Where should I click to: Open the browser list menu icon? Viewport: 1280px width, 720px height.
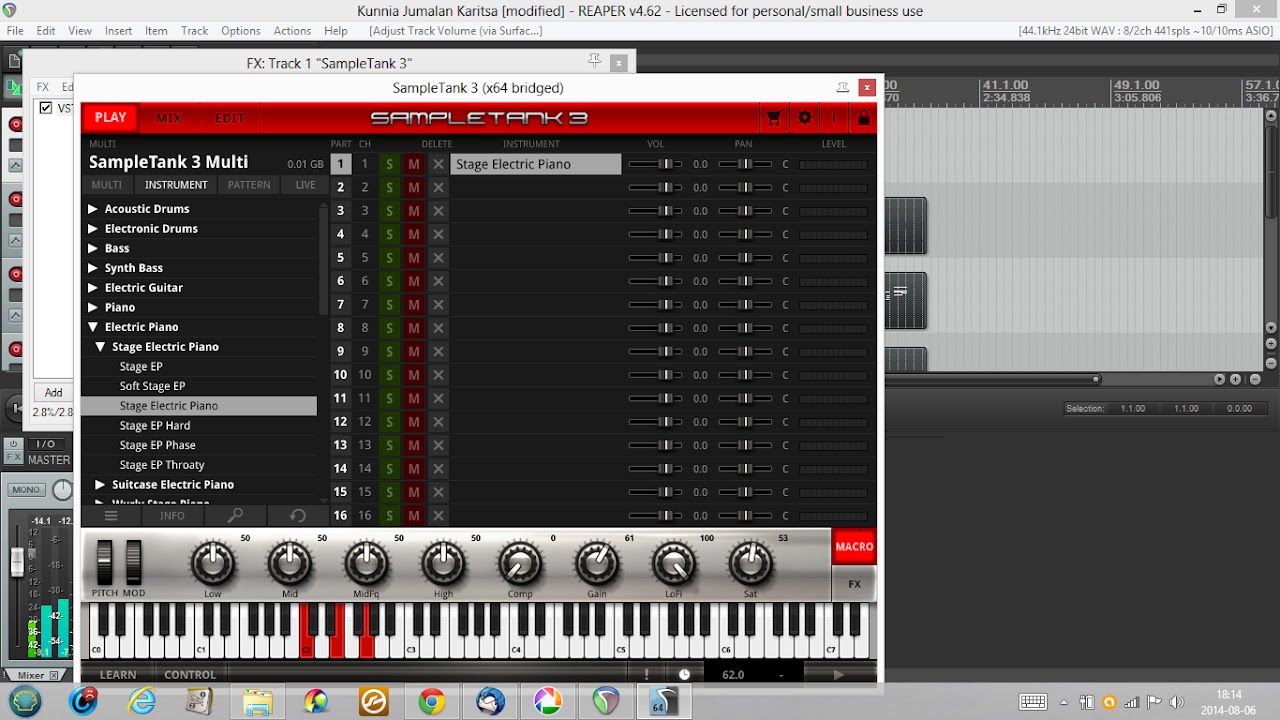click(111, 516)
